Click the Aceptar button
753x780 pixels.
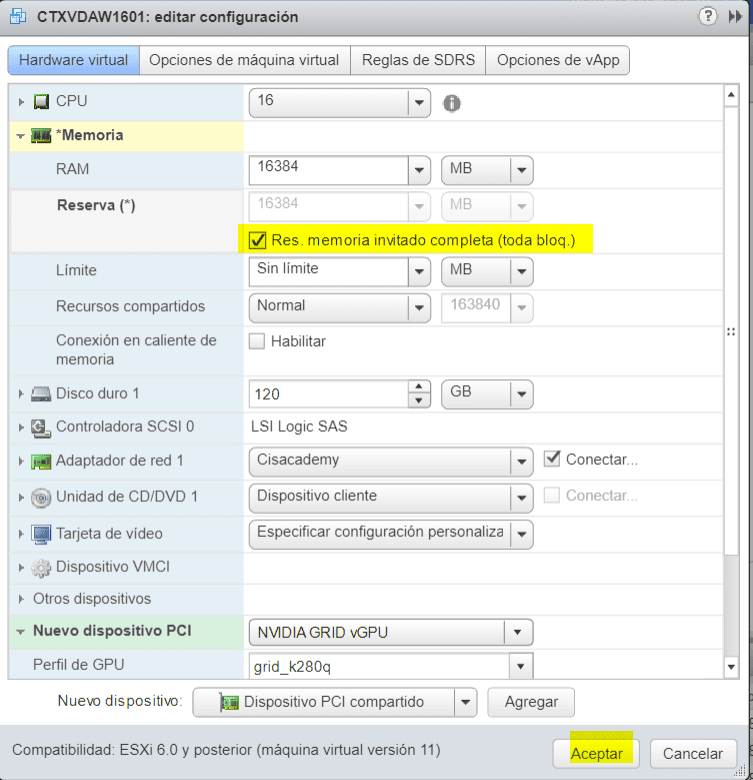596,754
